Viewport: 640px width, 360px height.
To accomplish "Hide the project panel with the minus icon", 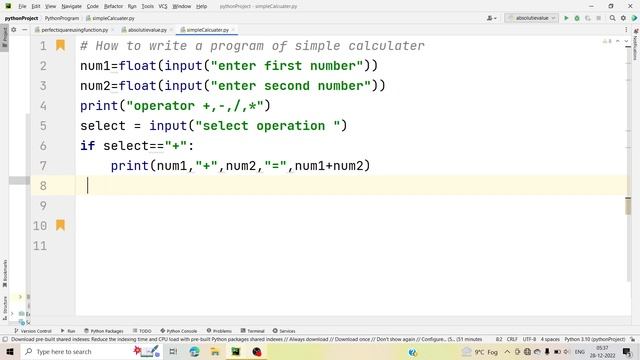I will (24, 30).
